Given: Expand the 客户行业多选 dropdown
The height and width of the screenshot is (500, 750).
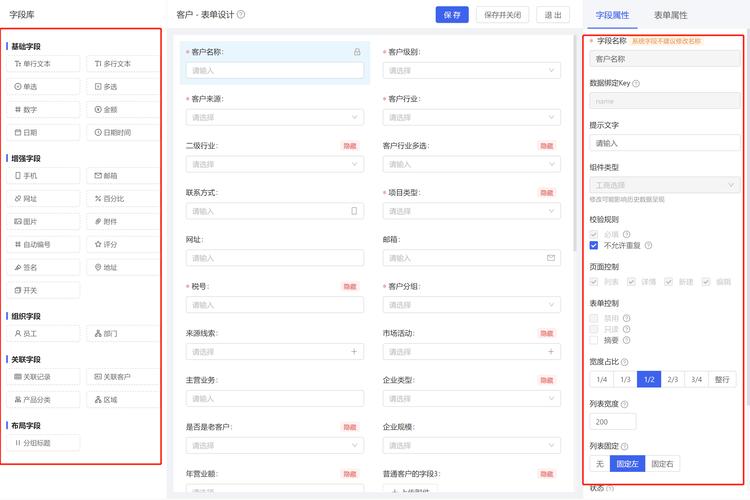Looking at the screenshot, I should click(472, 164).
